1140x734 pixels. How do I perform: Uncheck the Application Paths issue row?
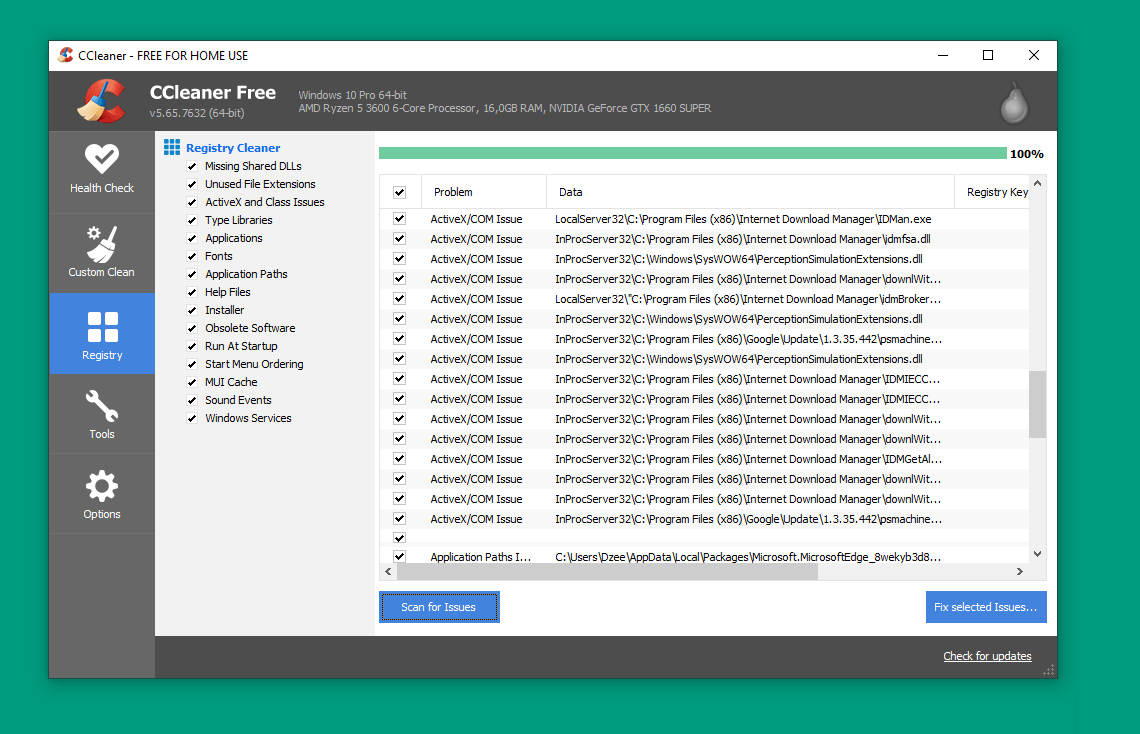click(x=399, y=557)
